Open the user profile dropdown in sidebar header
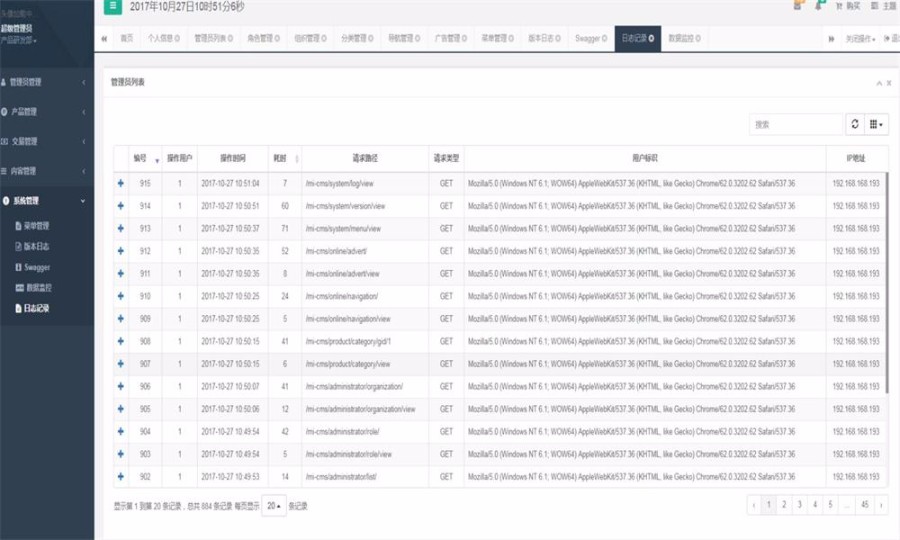The image size is (900, 540). tap(19, 41)
